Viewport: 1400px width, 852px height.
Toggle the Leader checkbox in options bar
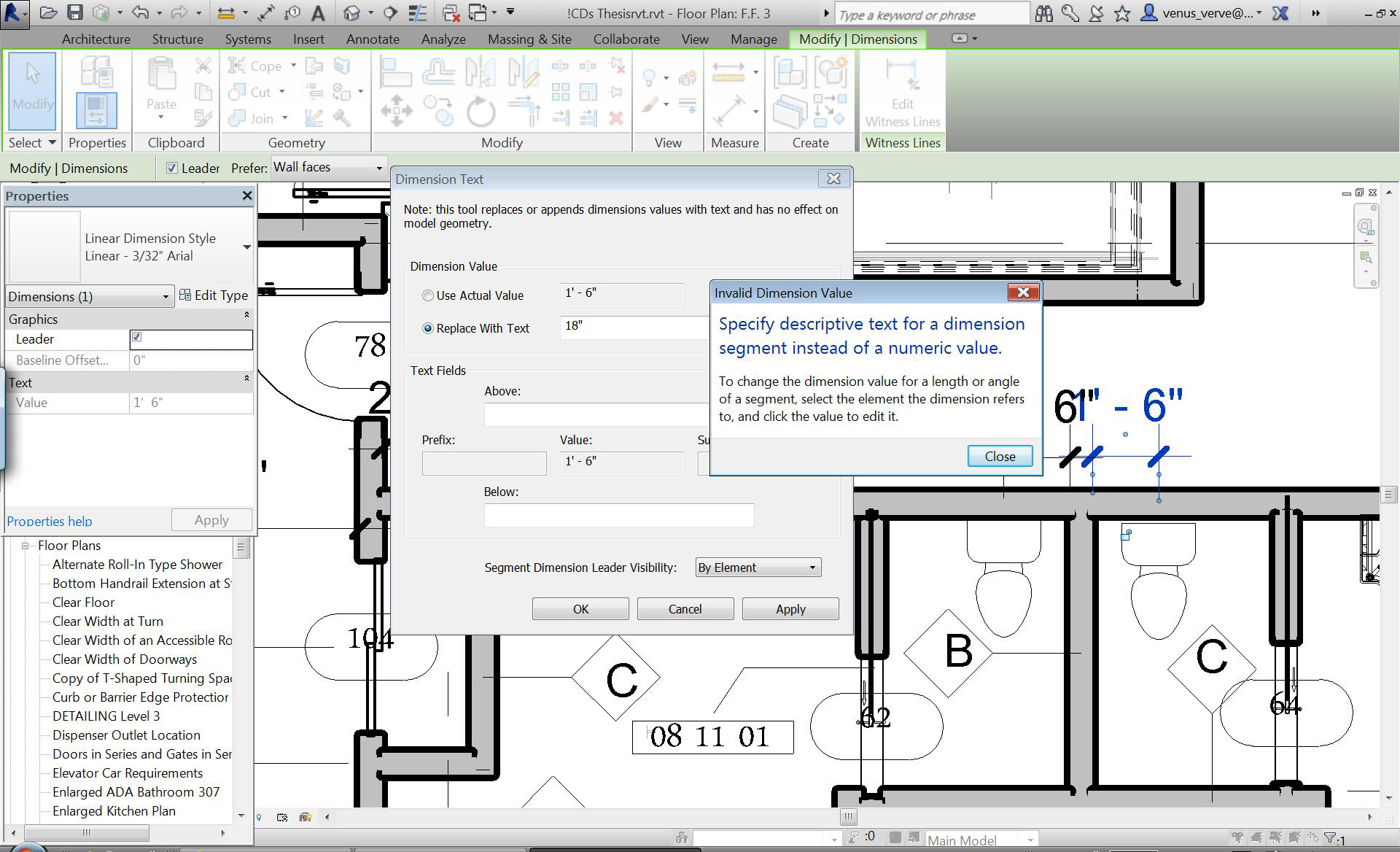pyautogui.click(x=172, y=168)
